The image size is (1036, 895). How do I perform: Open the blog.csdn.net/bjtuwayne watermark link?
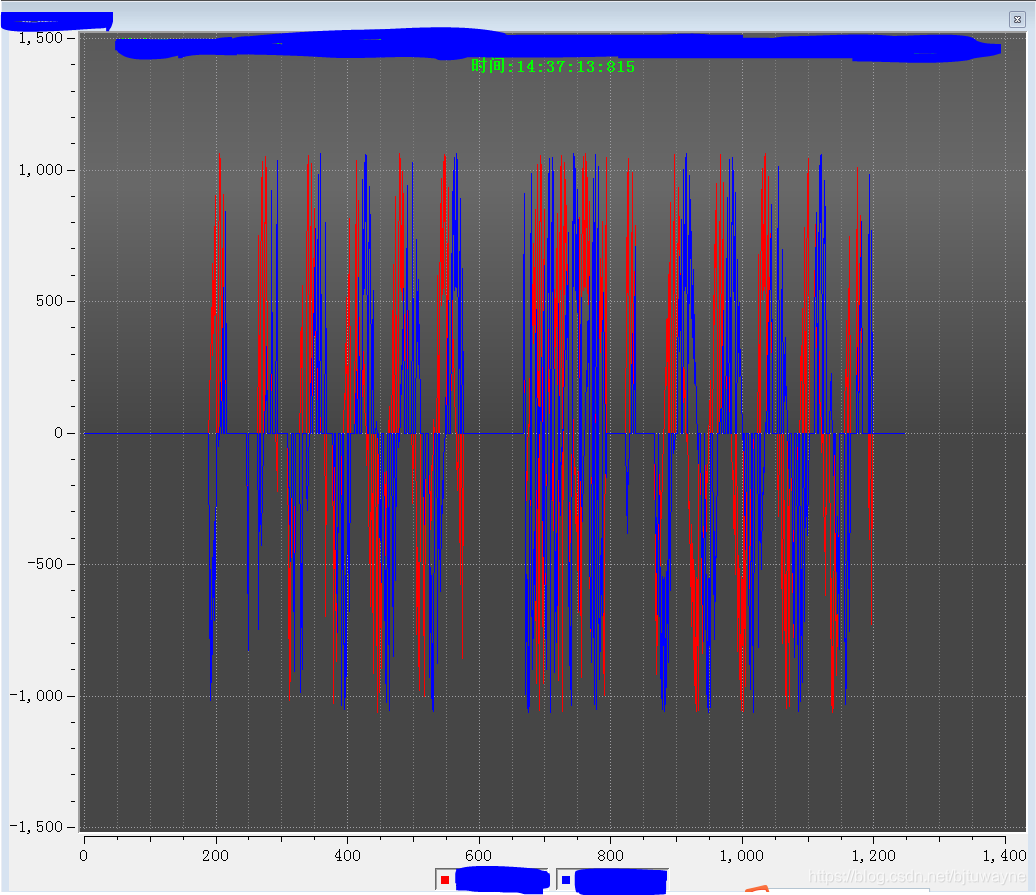(917, 877)
